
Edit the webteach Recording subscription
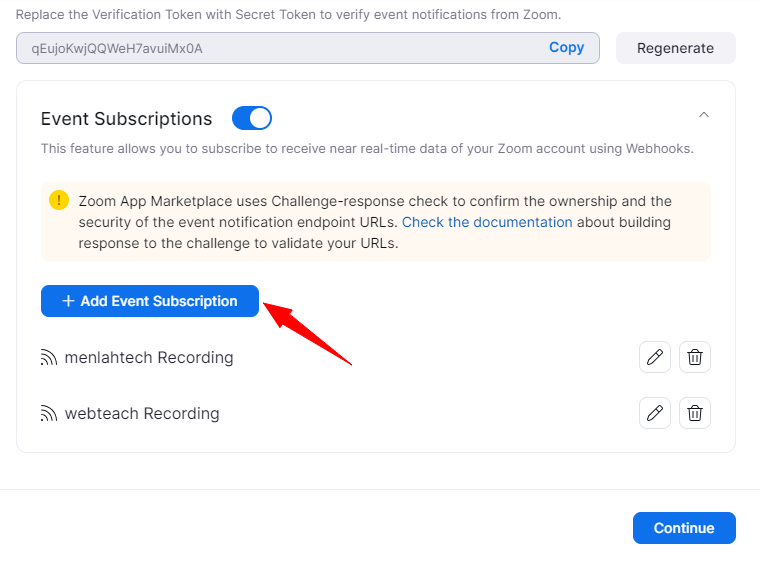point(655,413)
